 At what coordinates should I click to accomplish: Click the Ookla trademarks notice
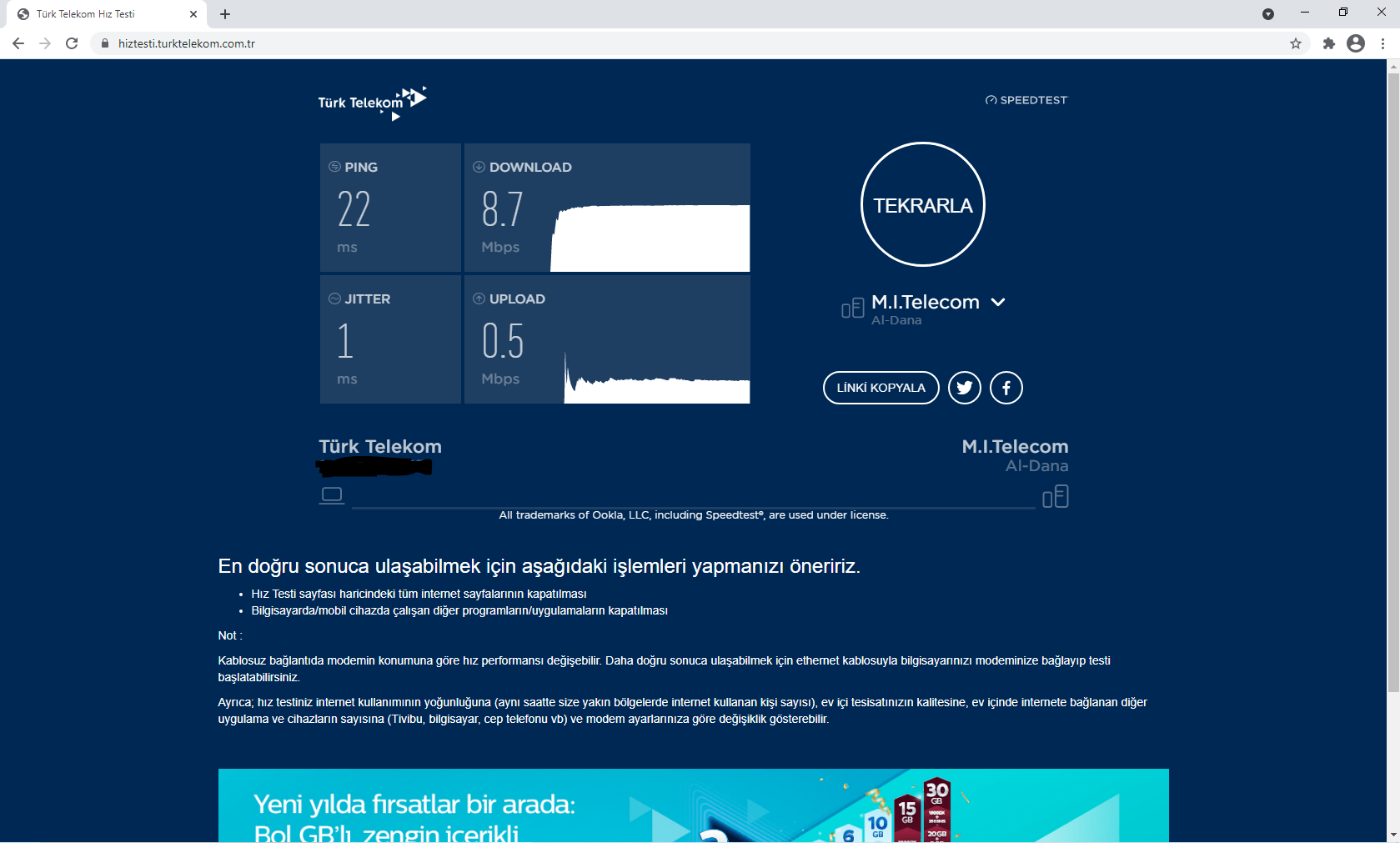click(x=694, y=515)
